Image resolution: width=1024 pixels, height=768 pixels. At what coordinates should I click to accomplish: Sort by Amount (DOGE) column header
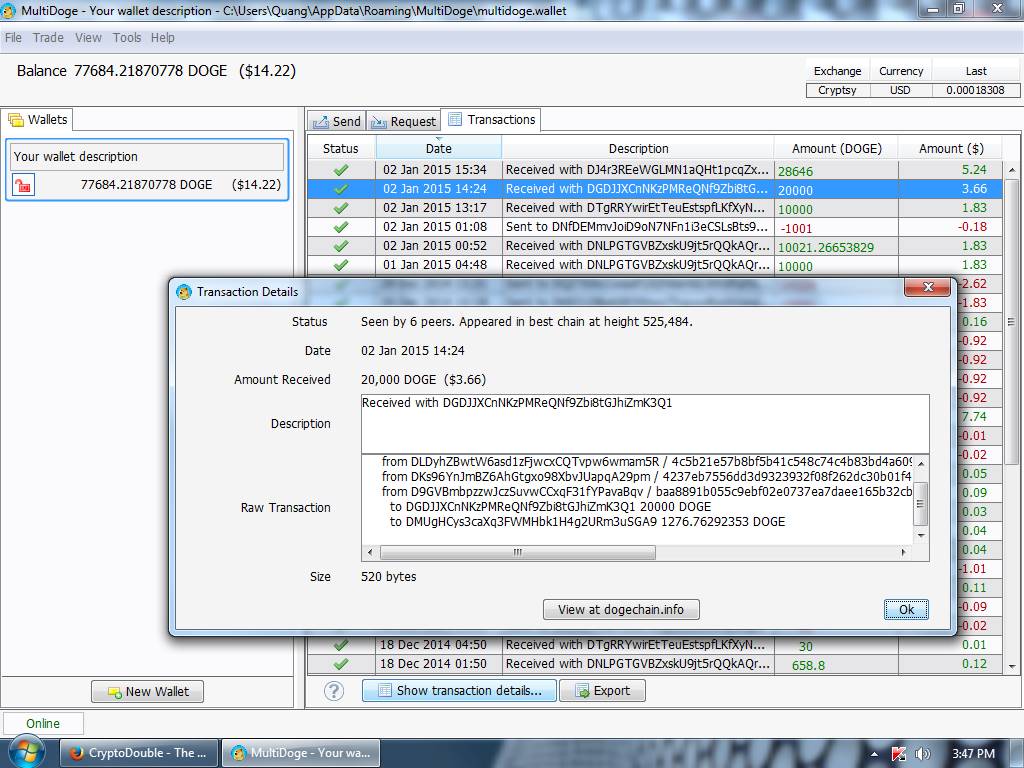(837, 148)
